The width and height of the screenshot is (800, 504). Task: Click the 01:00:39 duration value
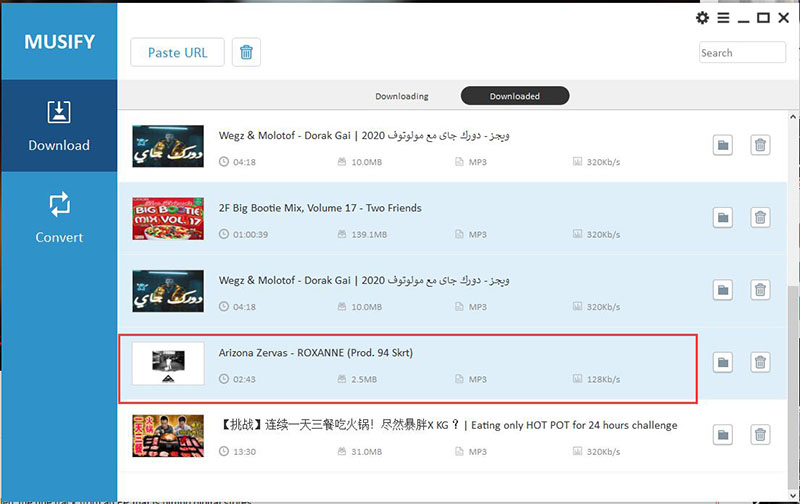(251, 235)
